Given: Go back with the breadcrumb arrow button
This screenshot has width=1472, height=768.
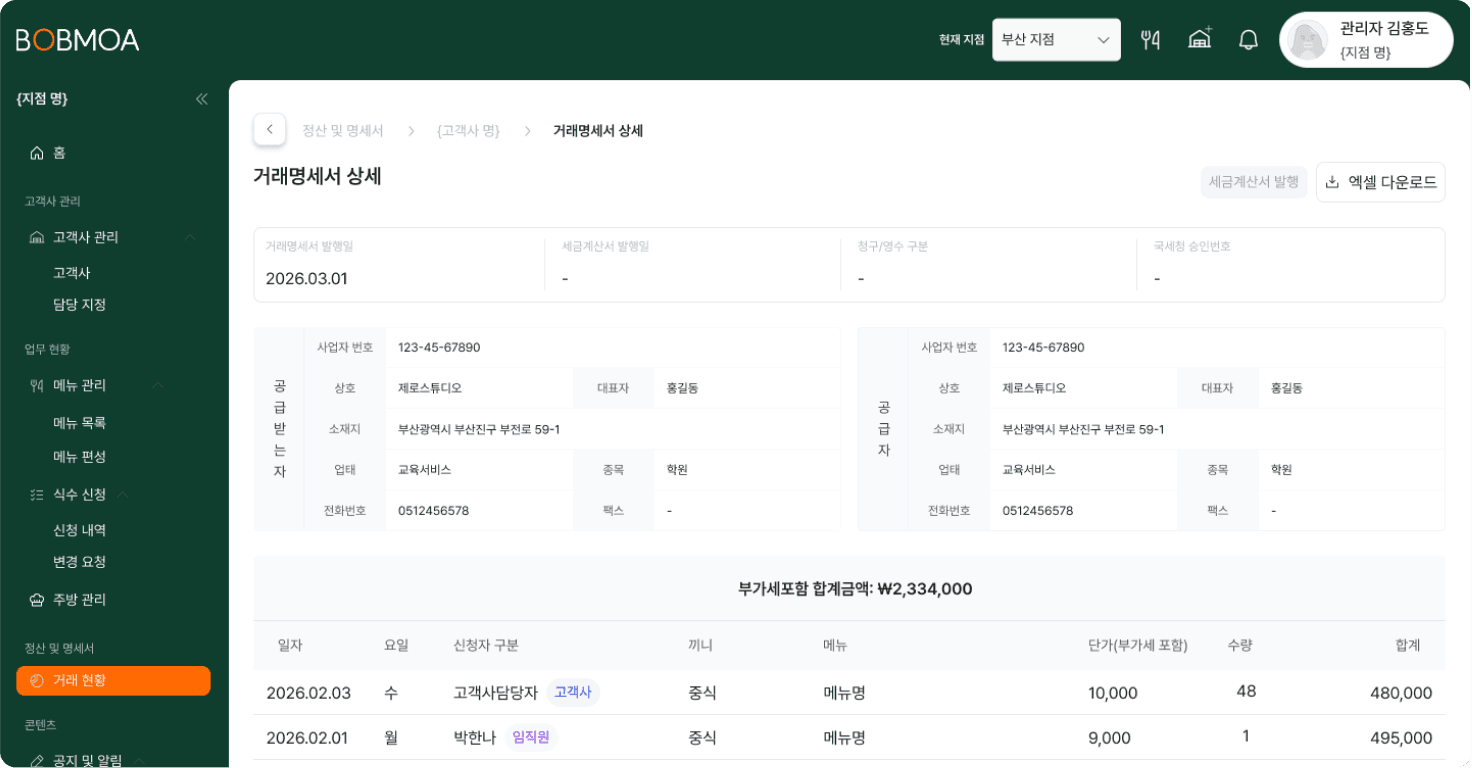Looking at the screenshot, I should 270,130.
